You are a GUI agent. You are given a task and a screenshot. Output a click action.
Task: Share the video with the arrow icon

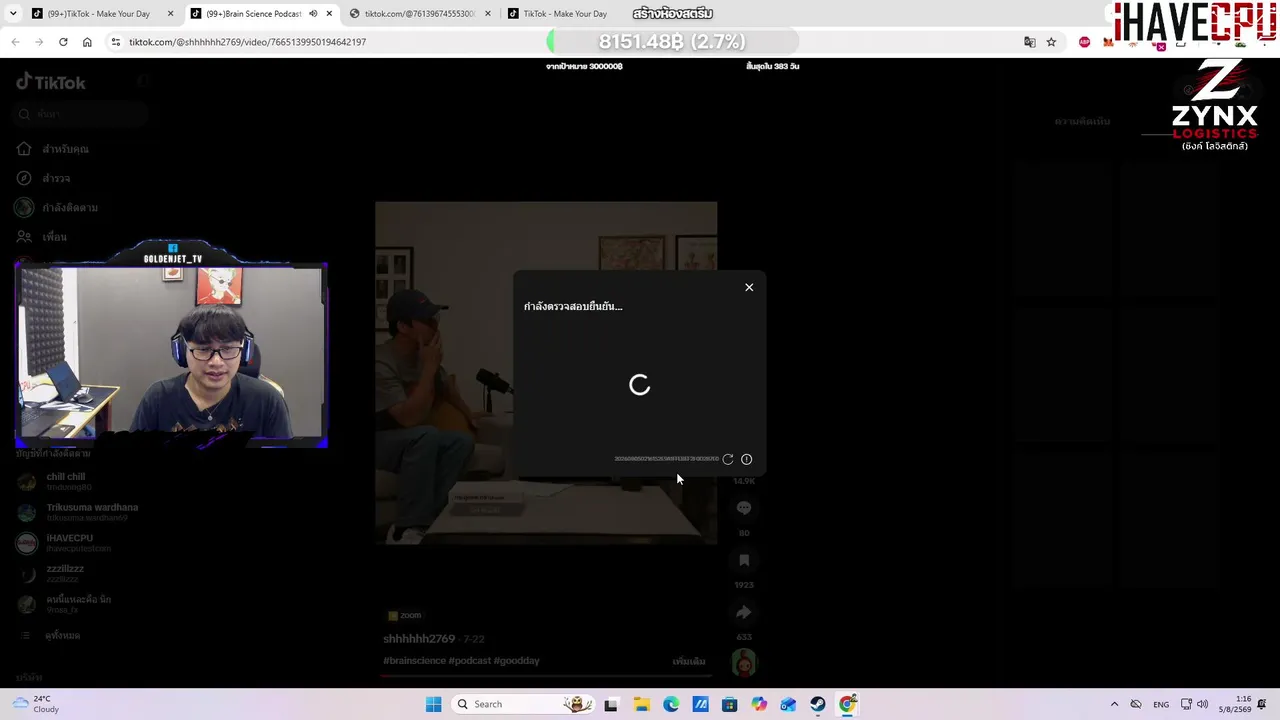click(x=744, y=612)
